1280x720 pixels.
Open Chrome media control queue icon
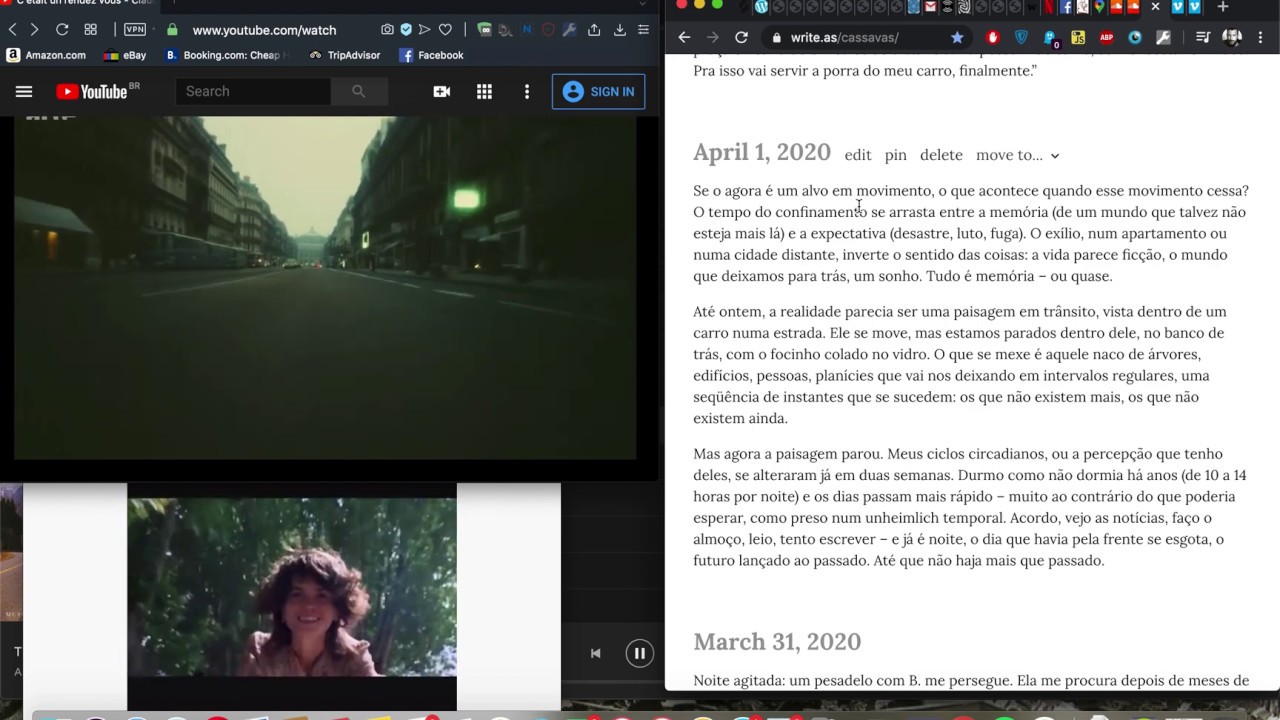(x=1203, y=37)
